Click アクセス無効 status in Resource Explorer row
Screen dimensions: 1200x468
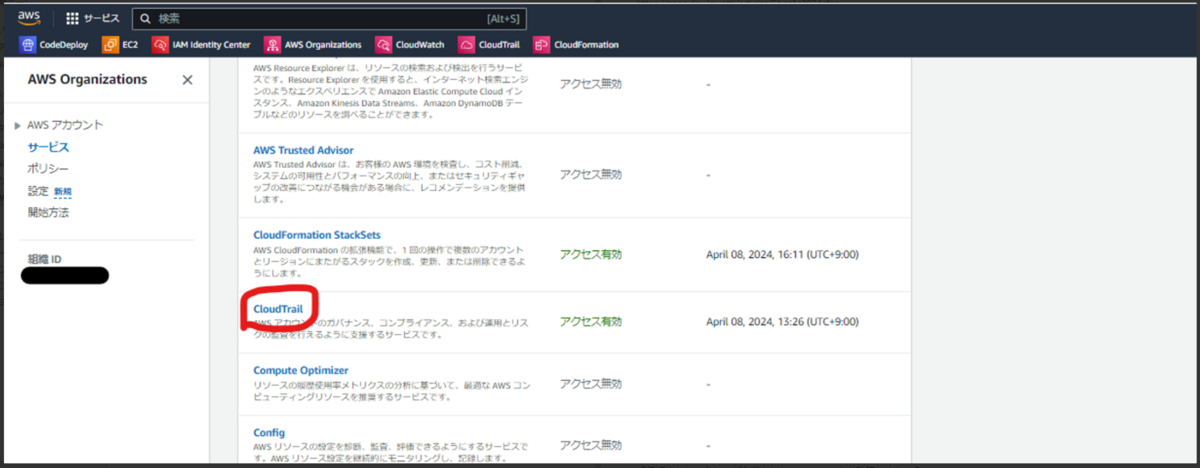(x=591, y=84)
